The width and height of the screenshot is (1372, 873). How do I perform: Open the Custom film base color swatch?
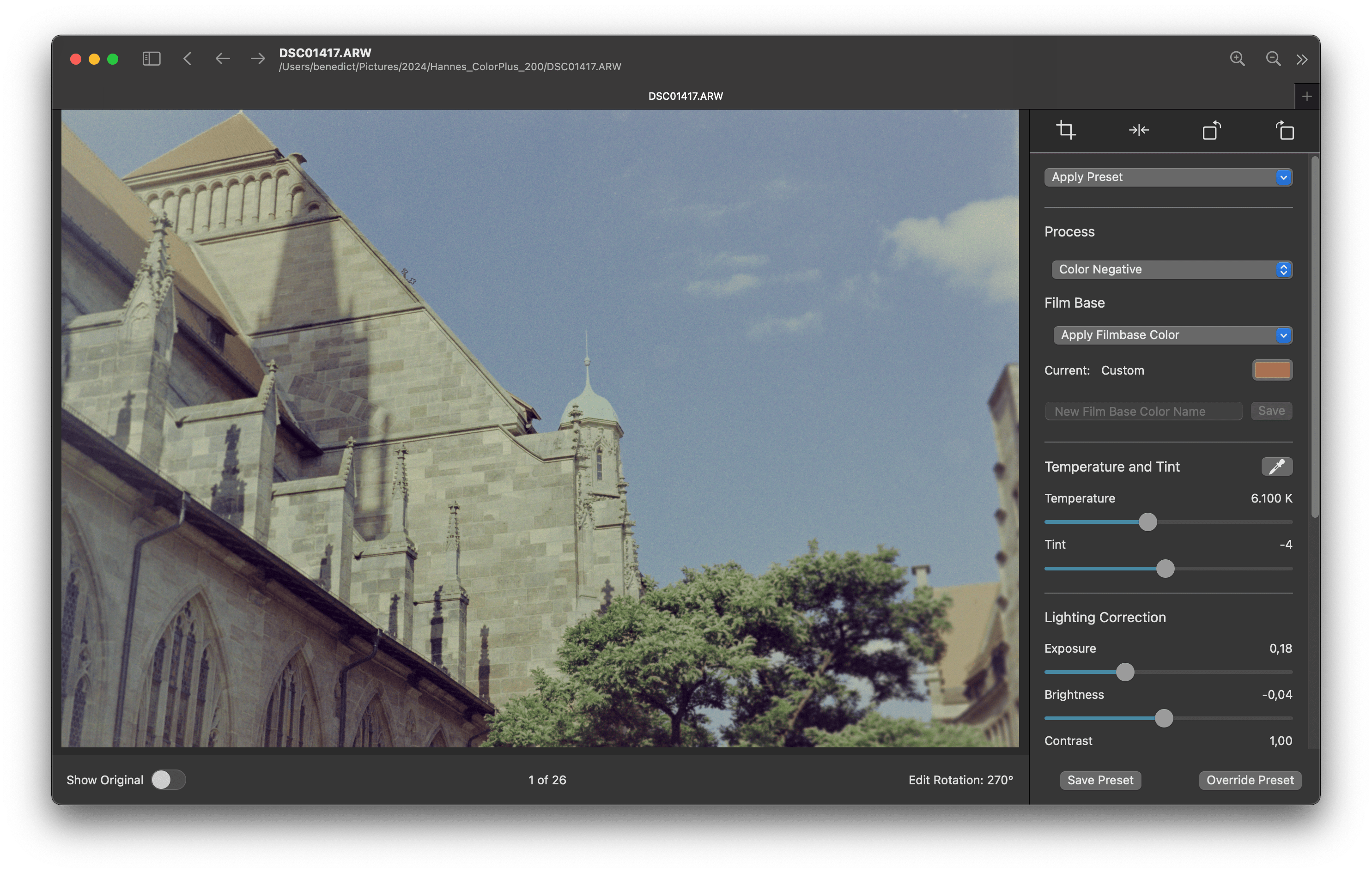[1272, 370]
